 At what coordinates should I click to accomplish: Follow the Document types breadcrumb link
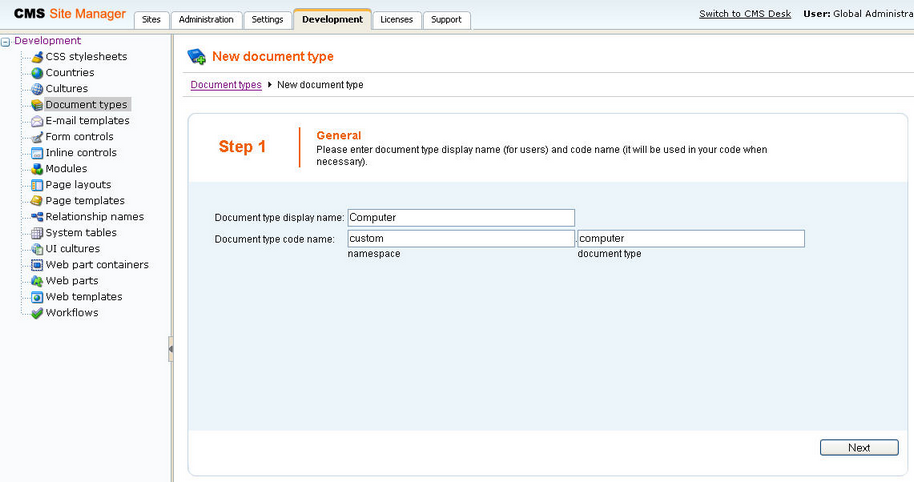click(226, 85)
